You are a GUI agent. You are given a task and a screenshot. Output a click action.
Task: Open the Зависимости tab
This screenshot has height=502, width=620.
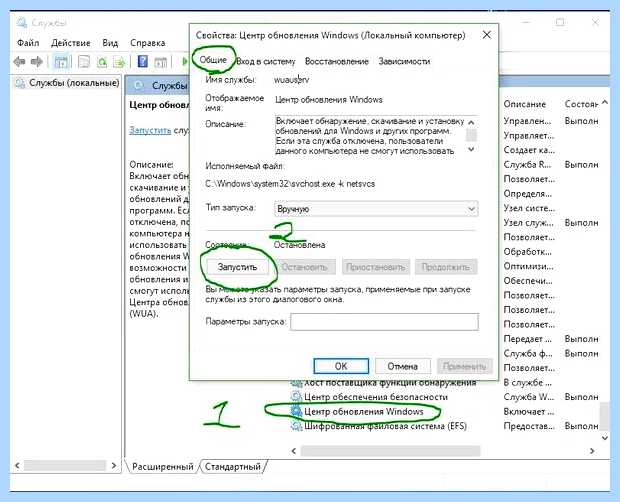coord(404,61)
